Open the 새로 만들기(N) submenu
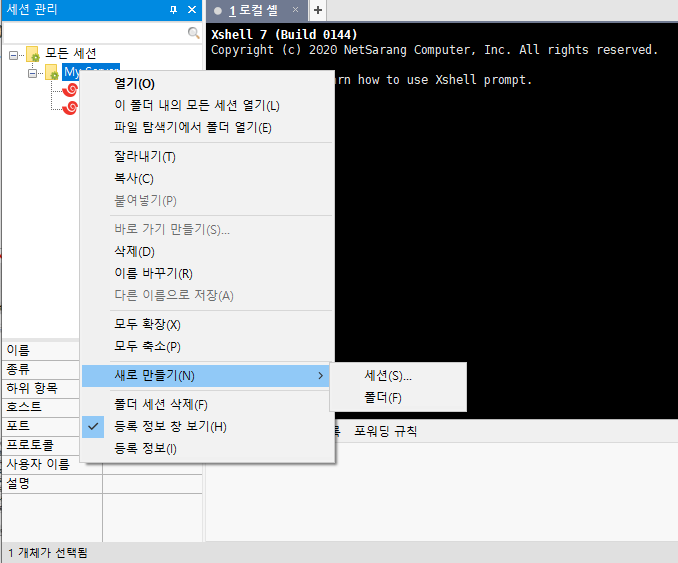The image size is (678, 563). 206,376
